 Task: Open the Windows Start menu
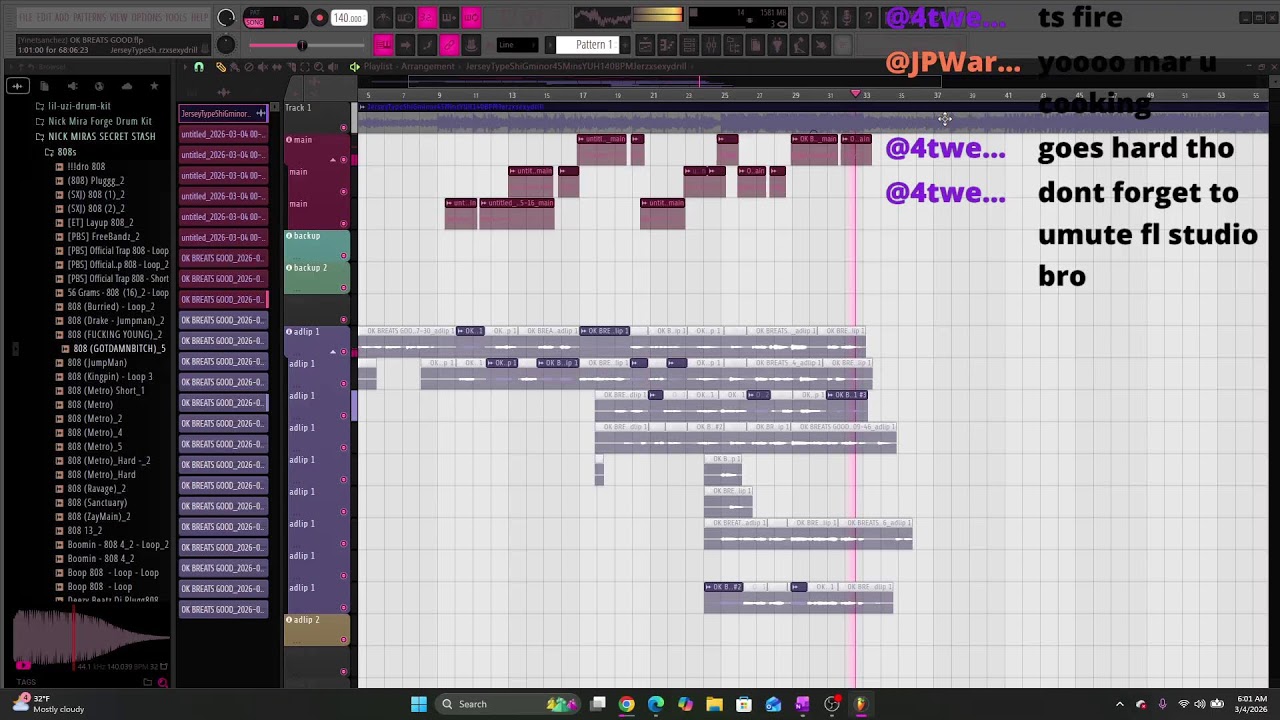(x=419, y=704)
